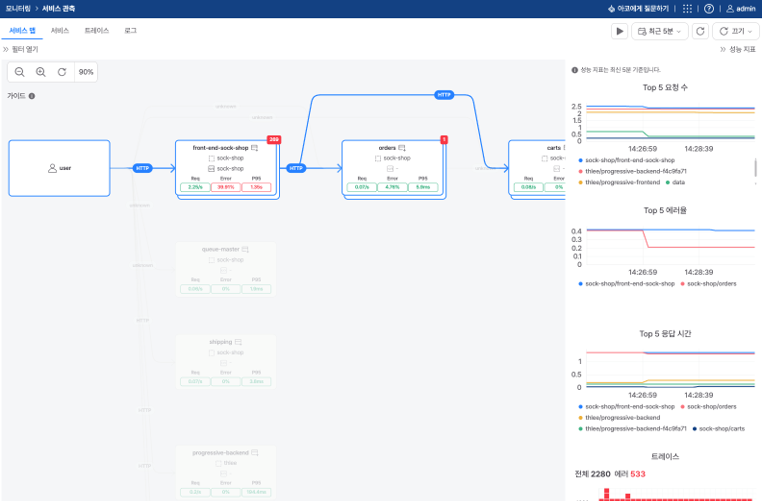Viewport: 762px width, 501px height.
Task: Click the 90% zoom level indicator
Action: tap(86, 72)
